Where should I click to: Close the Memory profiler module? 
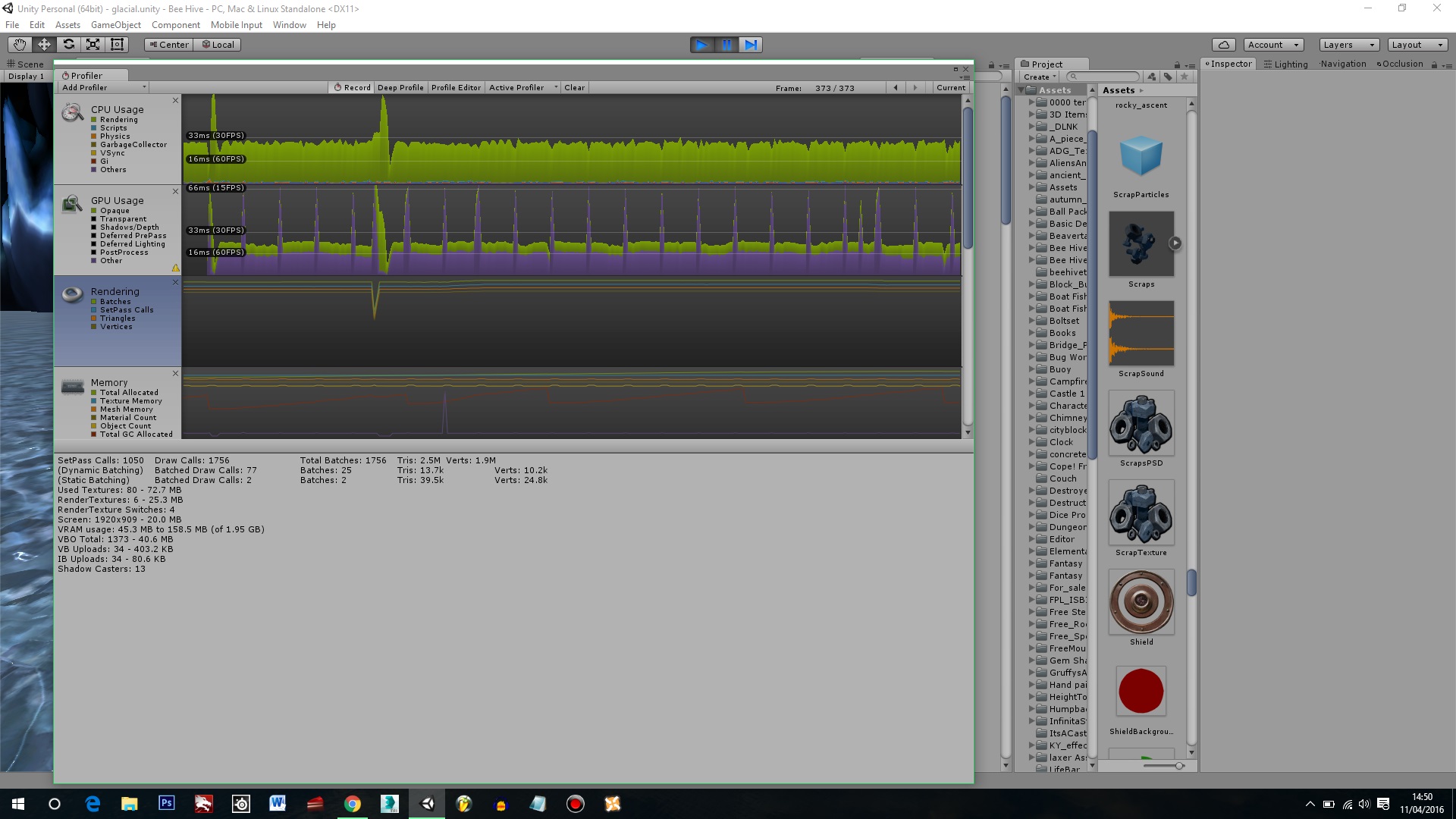(175, 373)
